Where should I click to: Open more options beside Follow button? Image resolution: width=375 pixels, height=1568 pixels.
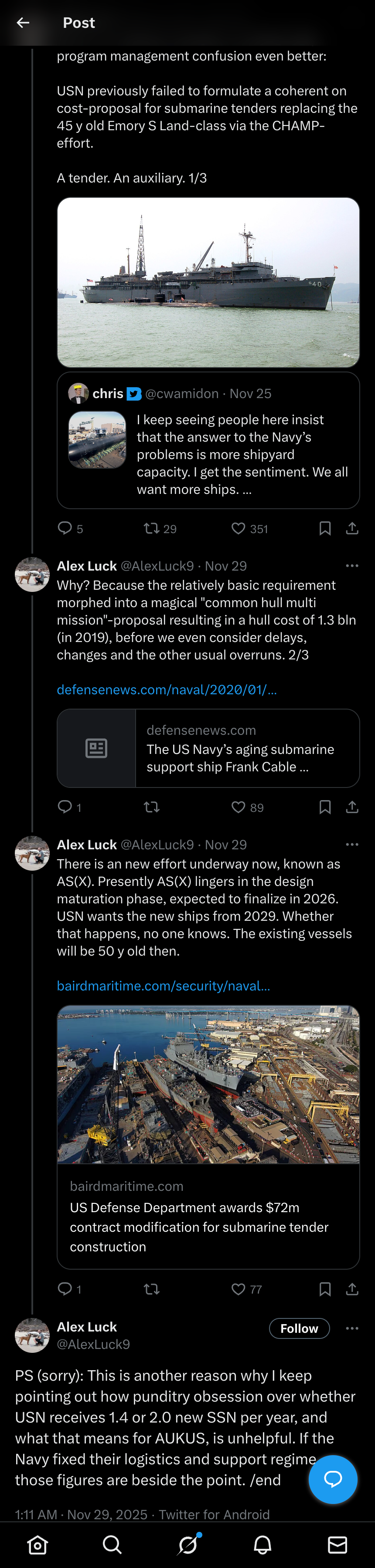[352, 1328]
